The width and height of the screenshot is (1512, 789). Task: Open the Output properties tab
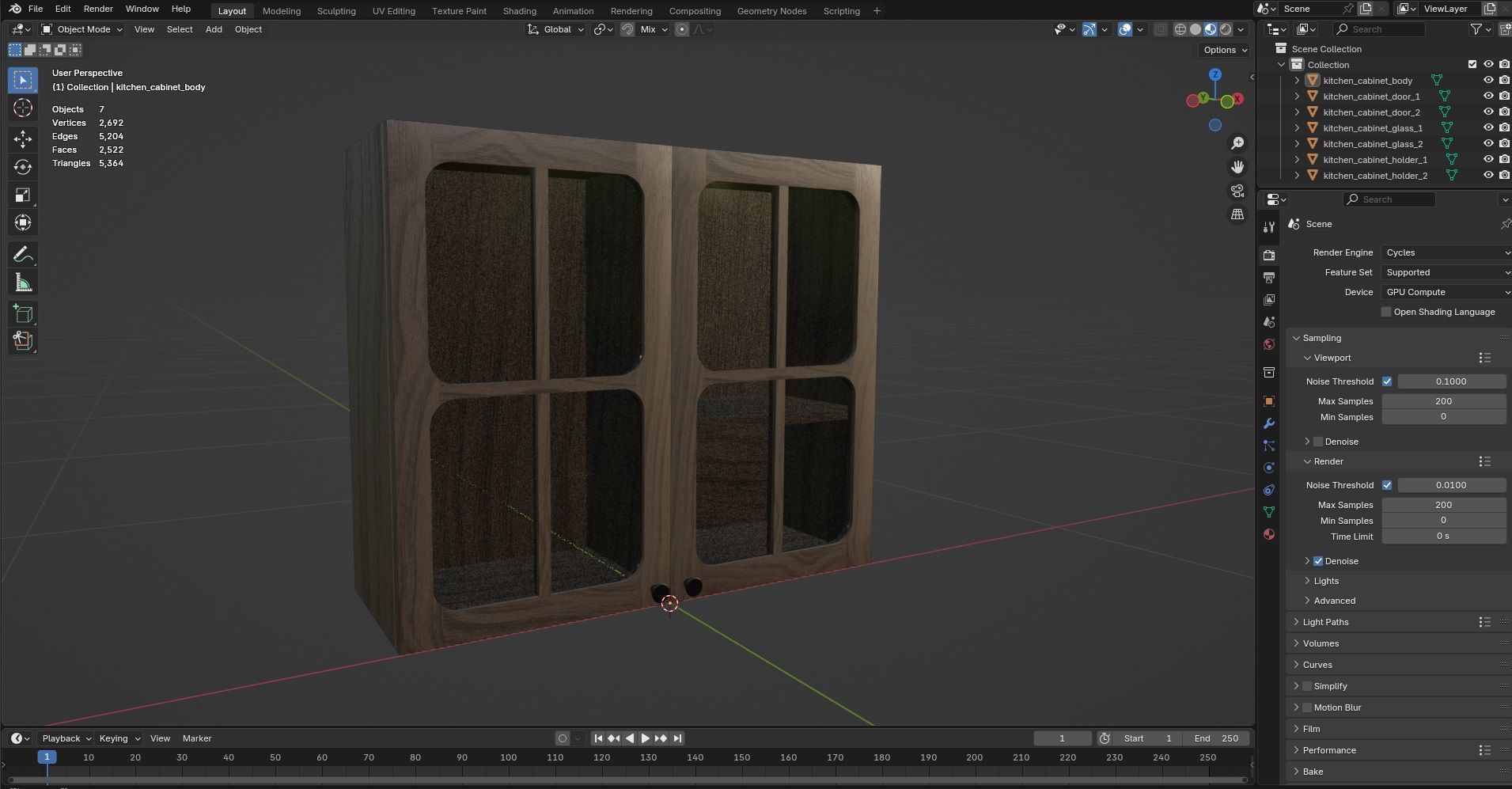tap(1269, 278)
